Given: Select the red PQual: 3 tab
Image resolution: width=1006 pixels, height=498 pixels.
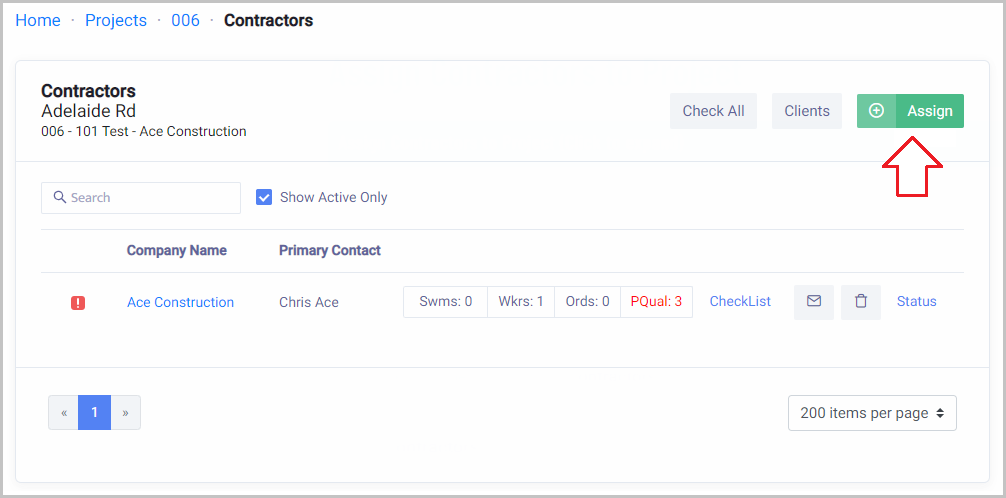Looking at the screenshot, I should (656, 301).
